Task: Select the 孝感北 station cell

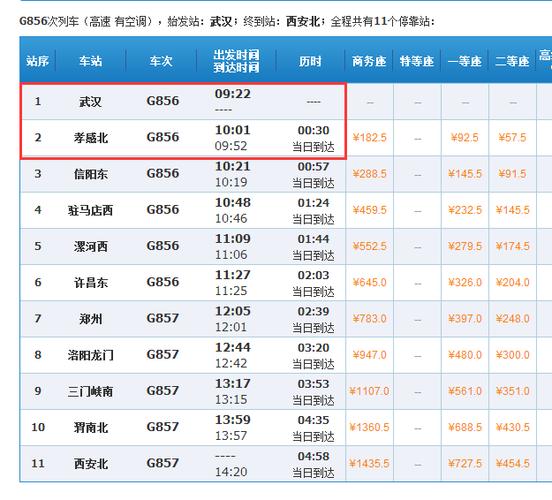Action: coord(91,138)
